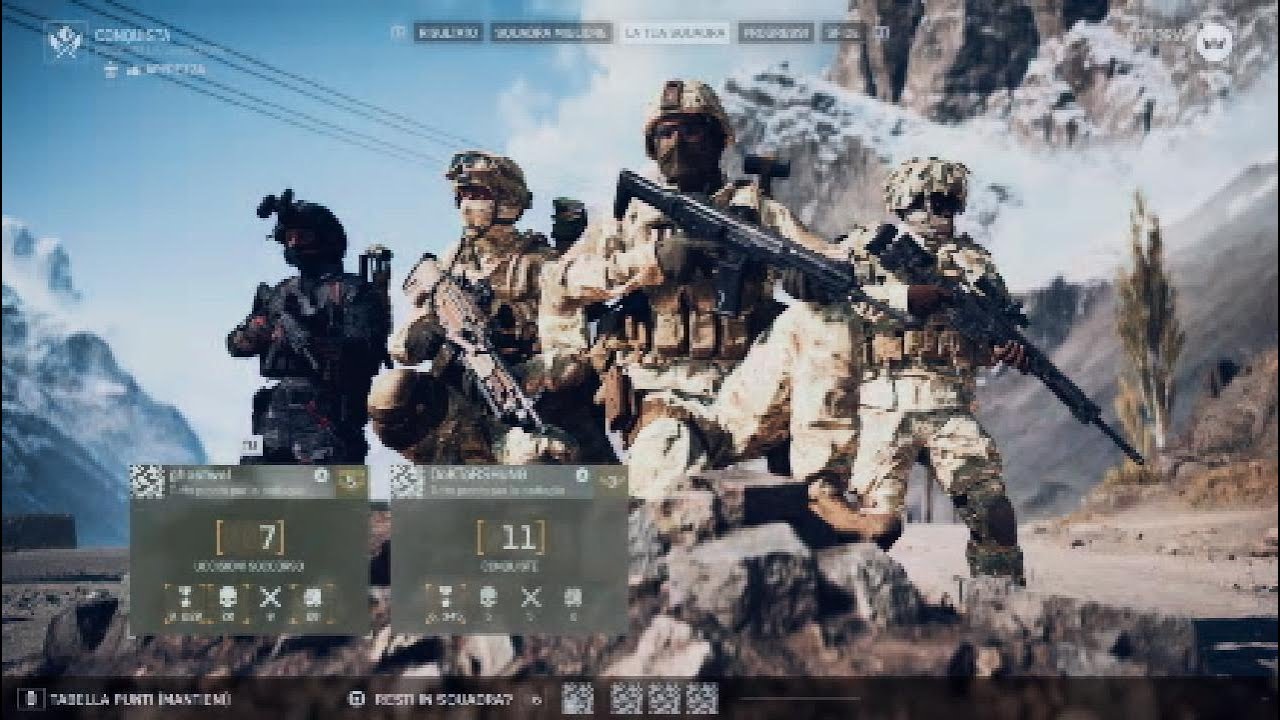Open the round profile avatar at top right
Screen dimensions: 1280x720
click(1213, 42)
